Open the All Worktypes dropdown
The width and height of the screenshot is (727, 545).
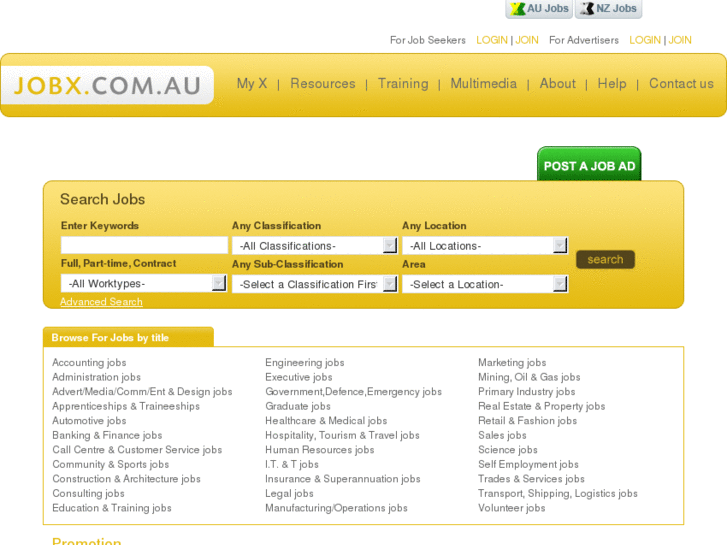144,283
